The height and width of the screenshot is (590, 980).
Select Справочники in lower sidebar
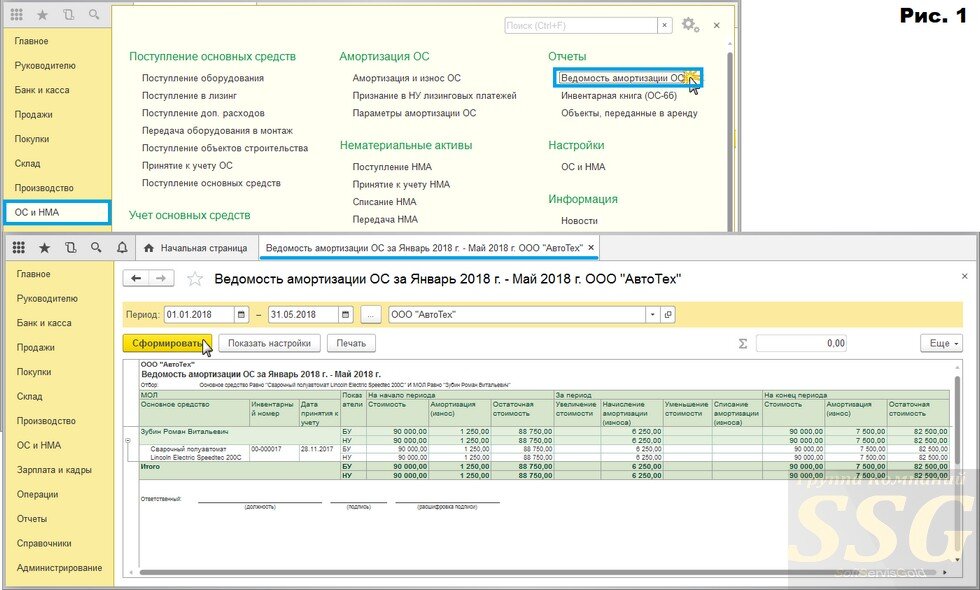point(44,543)
